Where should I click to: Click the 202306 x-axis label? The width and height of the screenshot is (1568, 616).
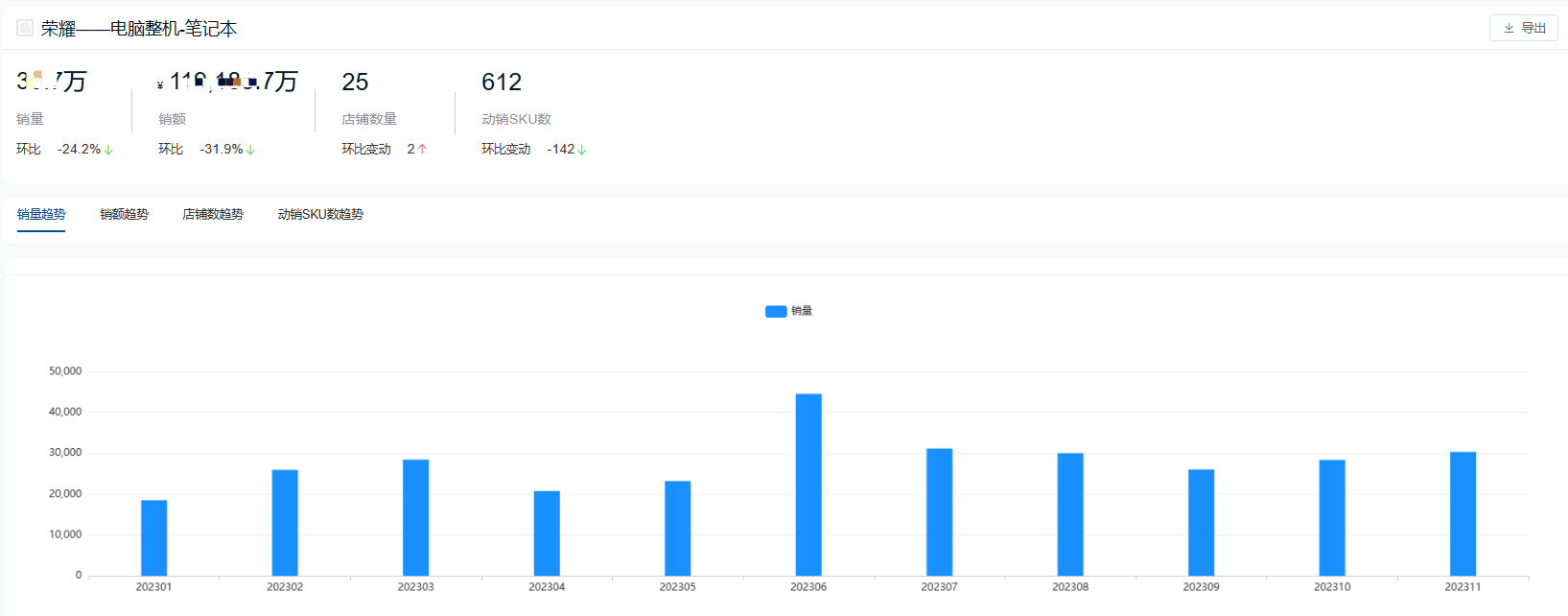coord(808,587)
